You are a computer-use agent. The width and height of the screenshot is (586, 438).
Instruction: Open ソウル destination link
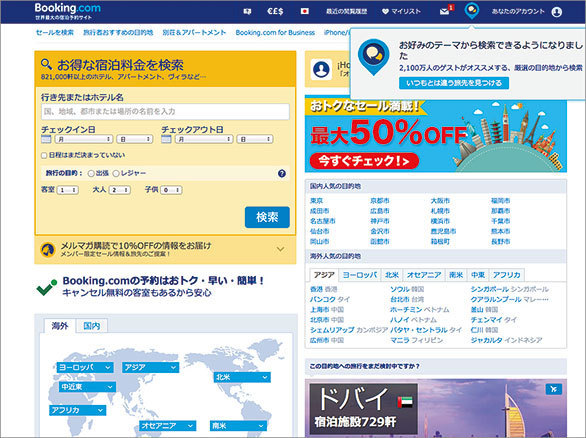click(400, 289)
